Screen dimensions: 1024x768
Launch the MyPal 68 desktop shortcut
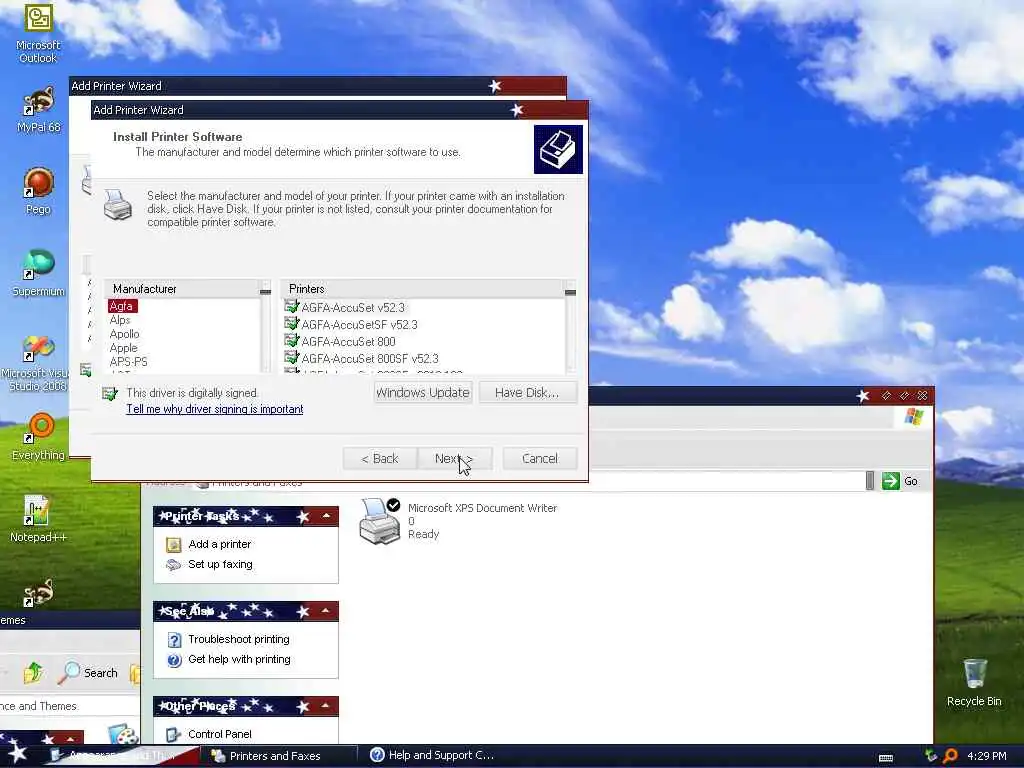(38, 110)
